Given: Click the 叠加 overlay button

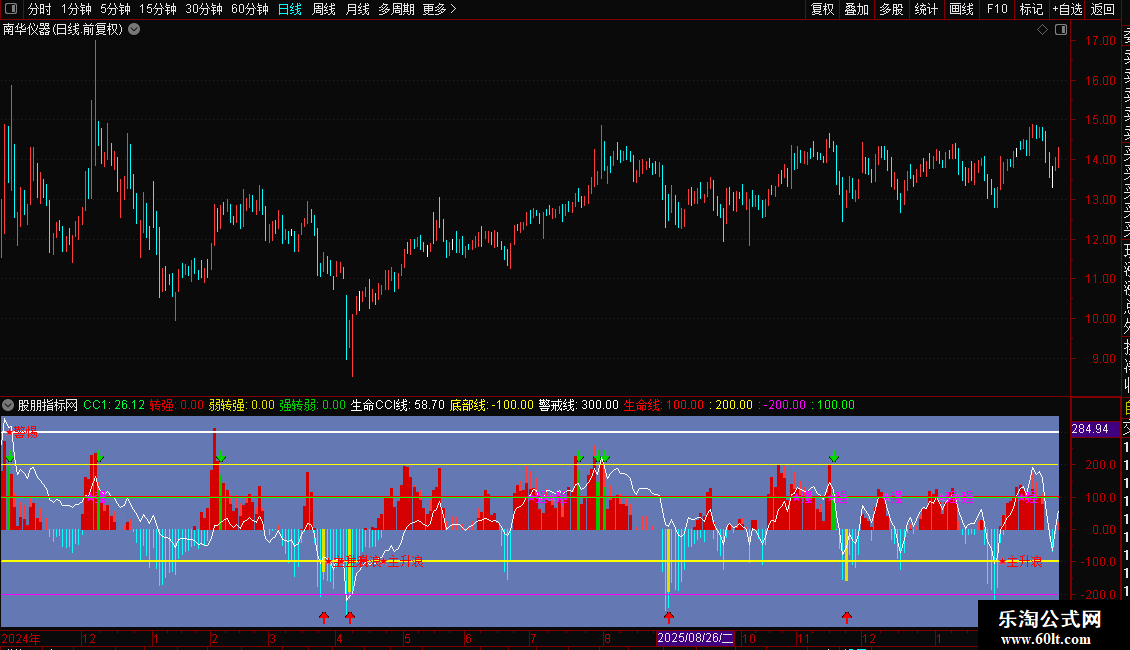Looking at the screenshot, I should click(857, 9).
